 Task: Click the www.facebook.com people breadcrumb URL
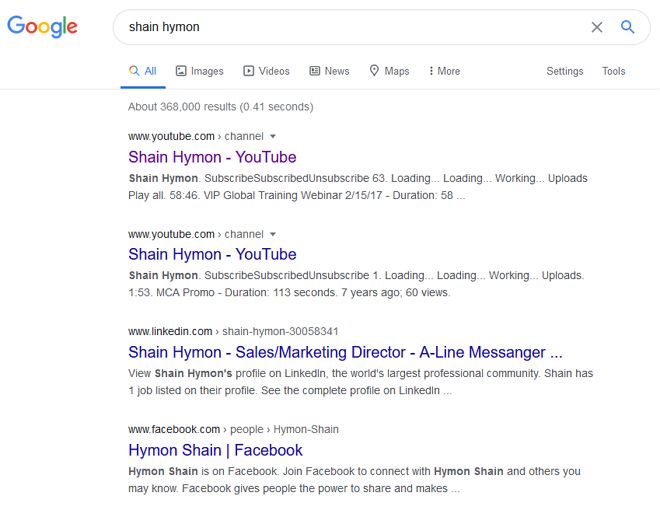click(233, 430)
